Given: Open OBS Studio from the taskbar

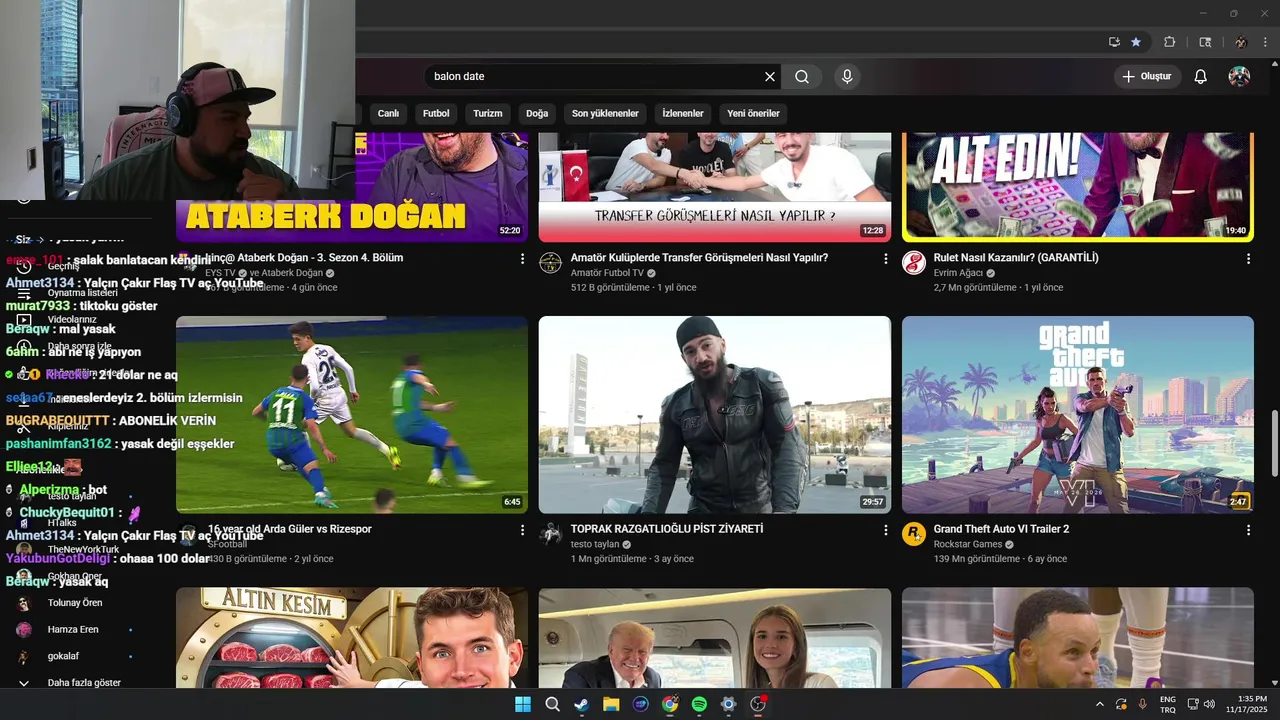Looking at the screenshot, I should click(x=758, y=704).
